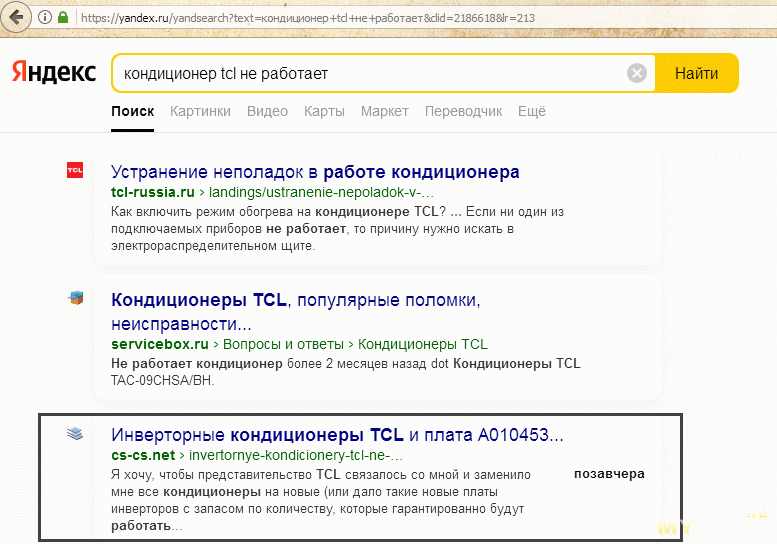Screen dimensions: 777x544
Task: Follow the landings/ustranenie-nepoladok-v-… path link
Action: pyautogui.click(x=321, y=192)
